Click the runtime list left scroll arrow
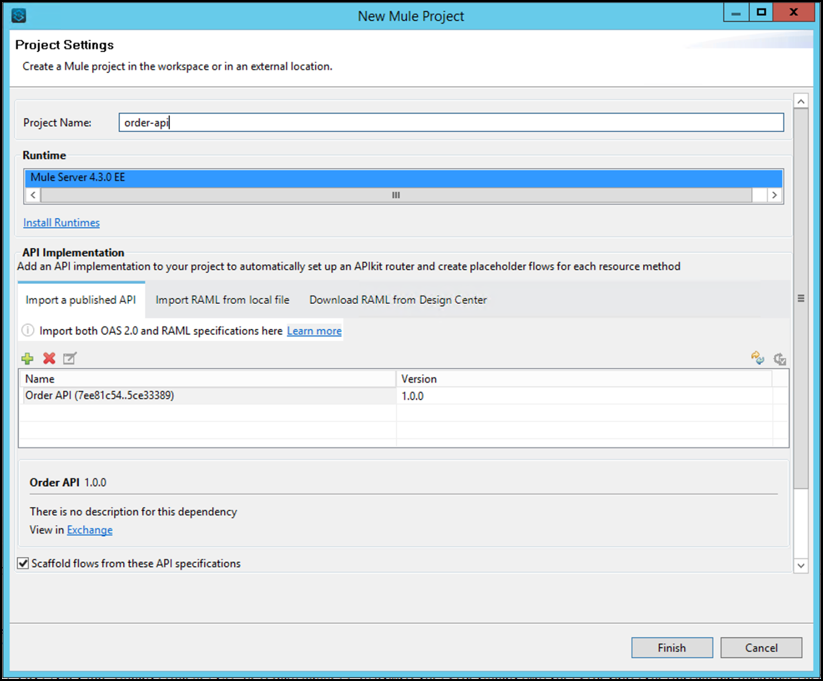The height and width of the screenshot is (681, 823). [33, 195]
